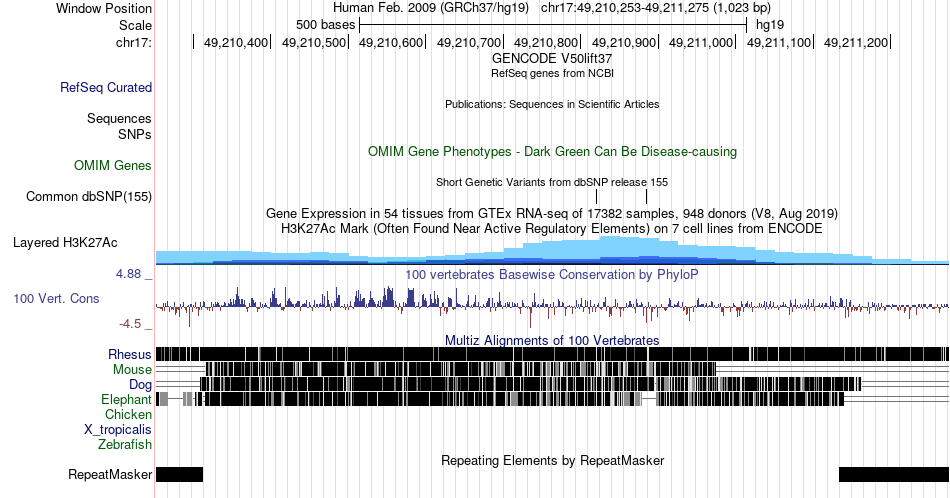Screen dimensions: 950x498
Task: Click the Human Feb. 2009 assembly text
Action: point(431,8)
